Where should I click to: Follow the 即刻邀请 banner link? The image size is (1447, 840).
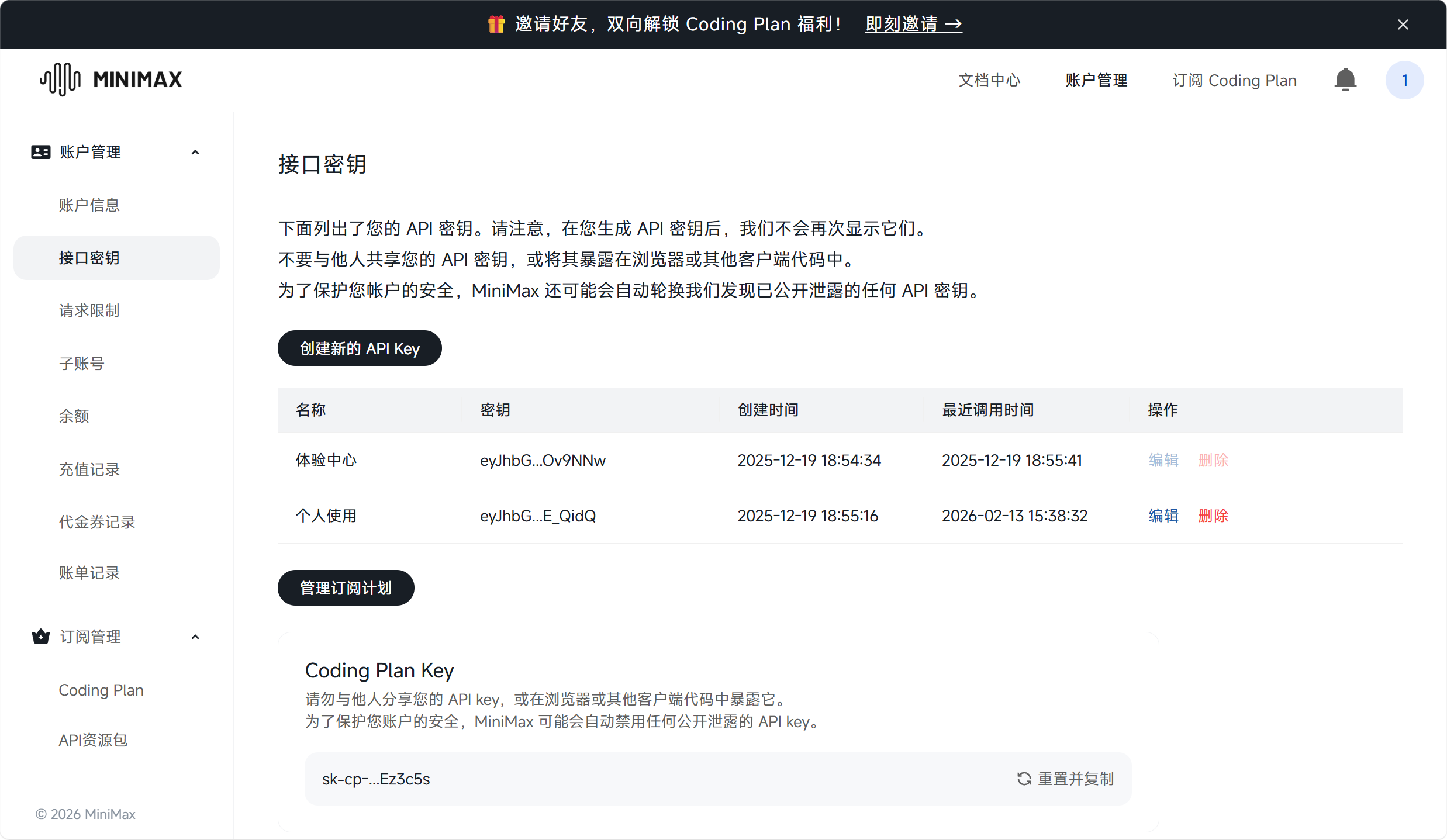(913, 24)
